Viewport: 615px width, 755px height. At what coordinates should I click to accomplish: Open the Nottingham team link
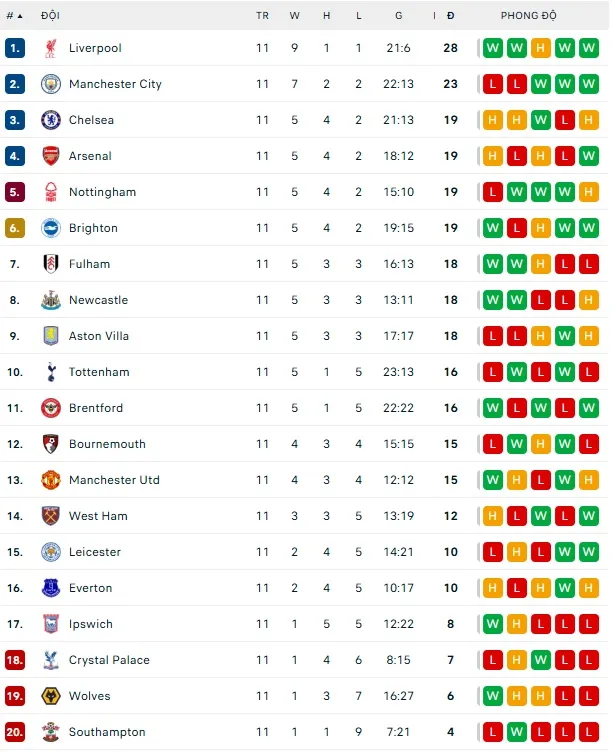click(x=102, y=192)
